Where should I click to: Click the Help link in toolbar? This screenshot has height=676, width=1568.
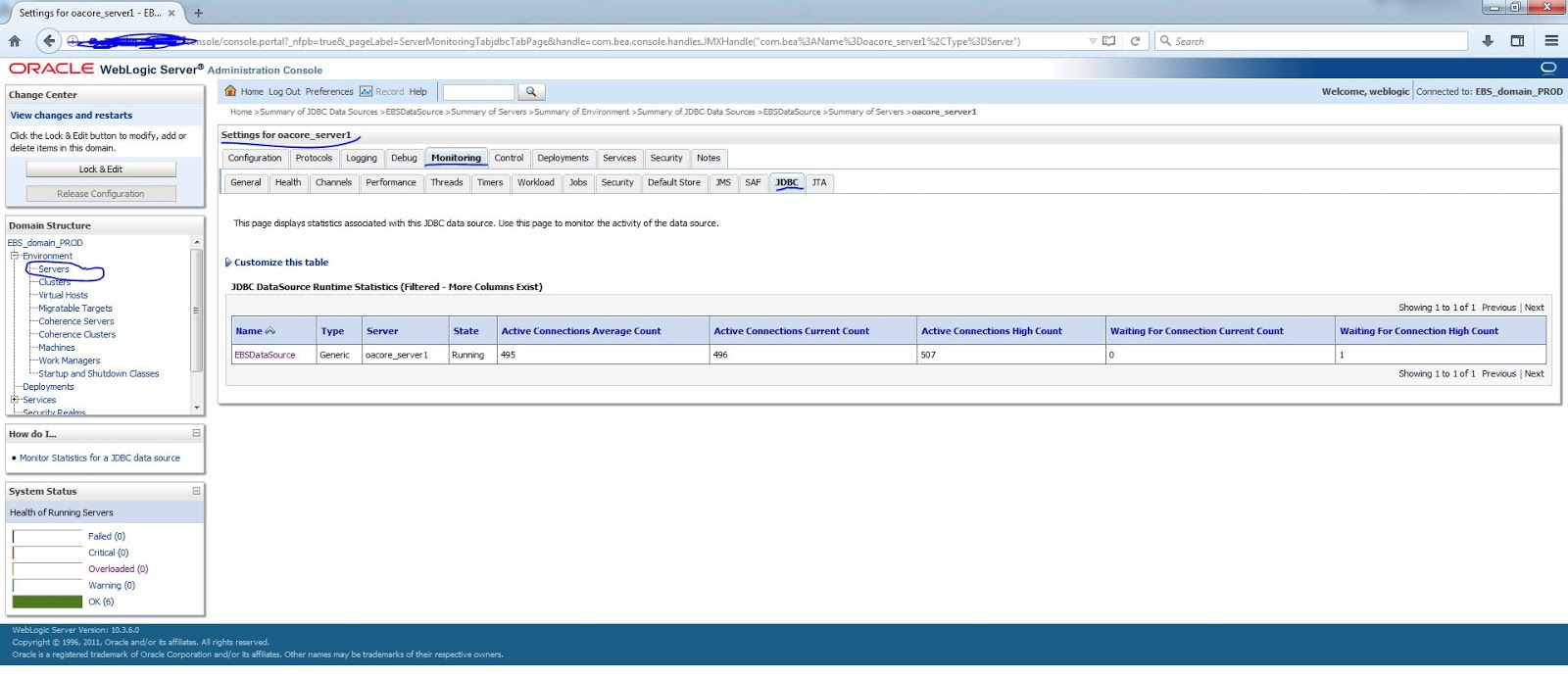[418, 91]
